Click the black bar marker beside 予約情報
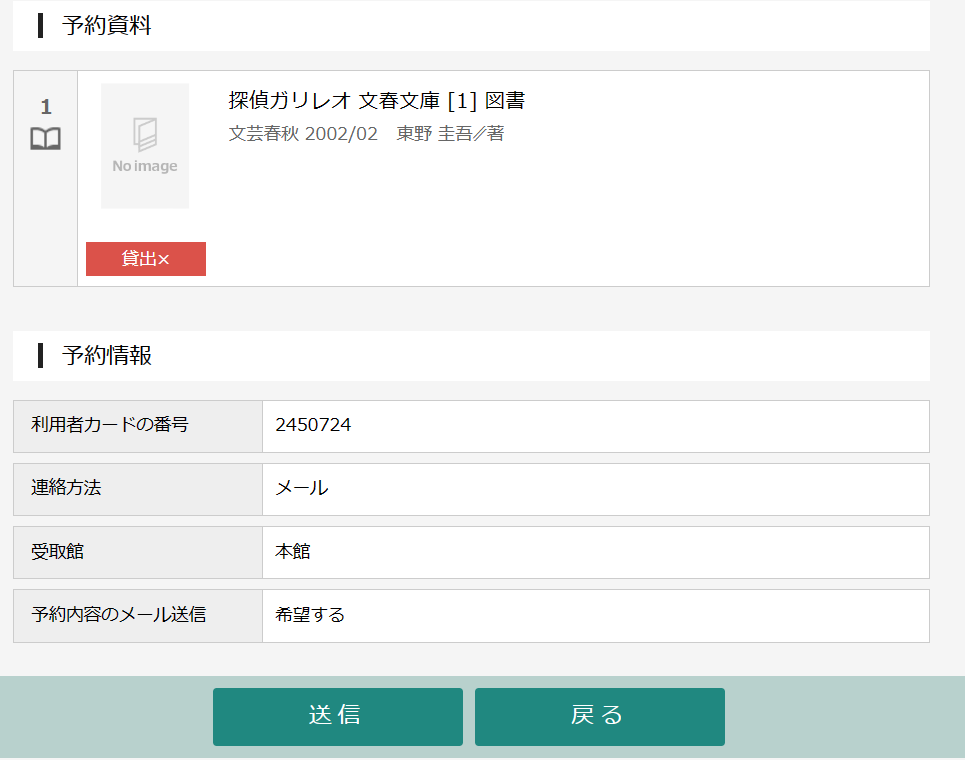965x760 pixels. click(x=40, y=355)
